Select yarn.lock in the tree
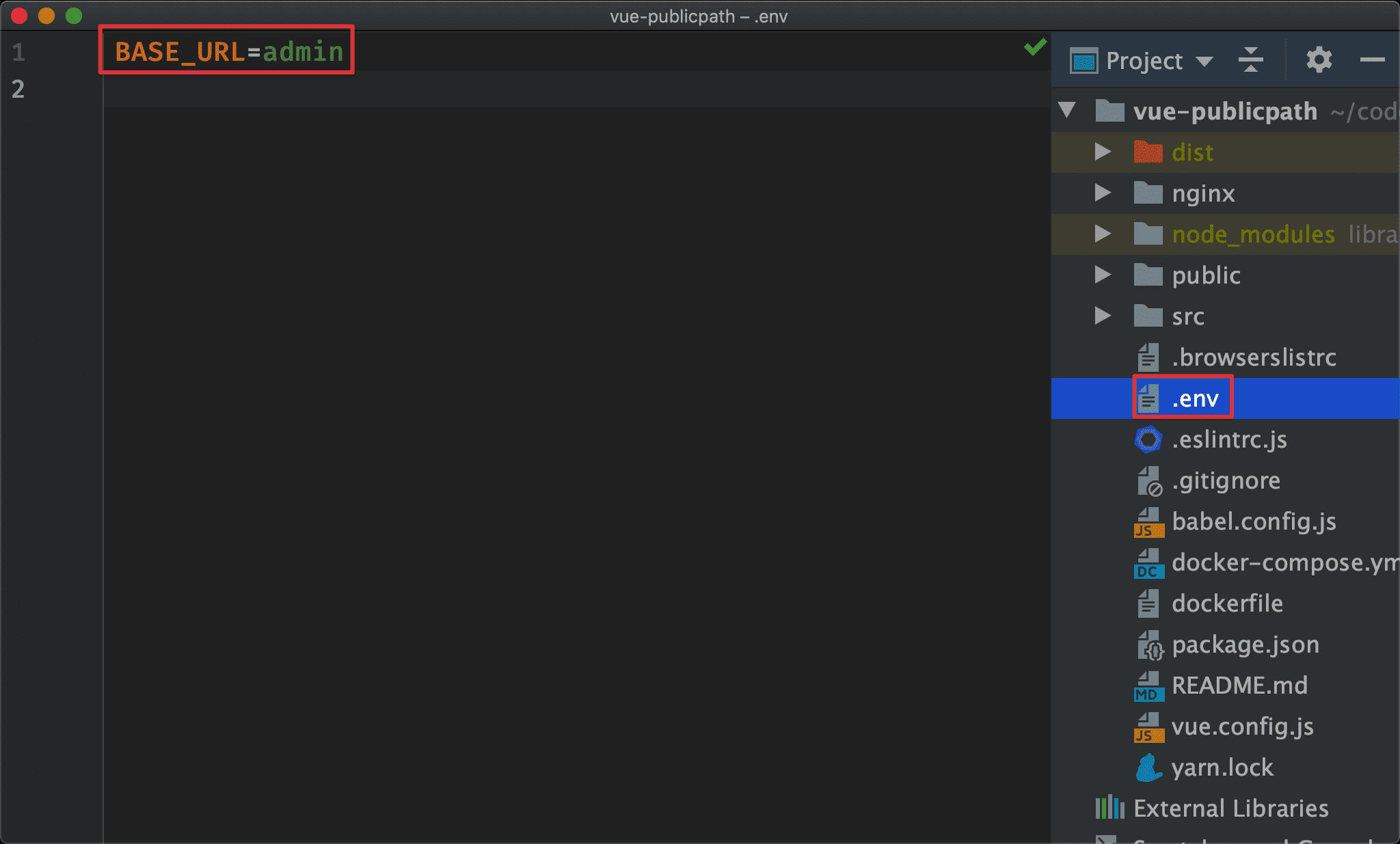The width and height of the screenshot is (1400, 844). click(1222, 767)
